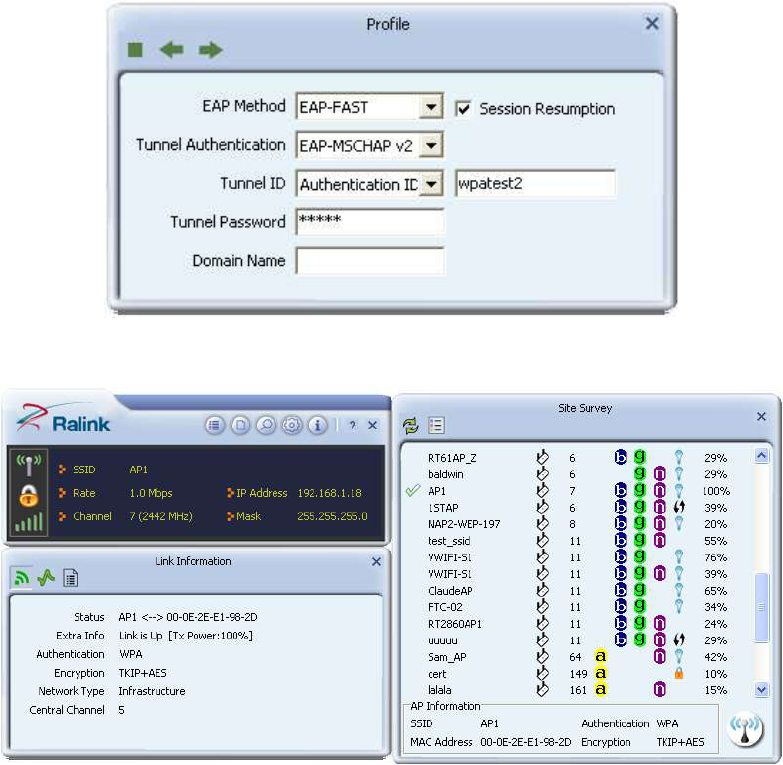This screenshot has height=765, width=783.
Task: Open the about info icon
Action: click(x=318, y=425)
